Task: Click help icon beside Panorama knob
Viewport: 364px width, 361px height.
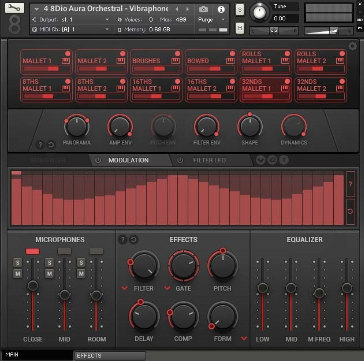Action: (x=41, y=145)
